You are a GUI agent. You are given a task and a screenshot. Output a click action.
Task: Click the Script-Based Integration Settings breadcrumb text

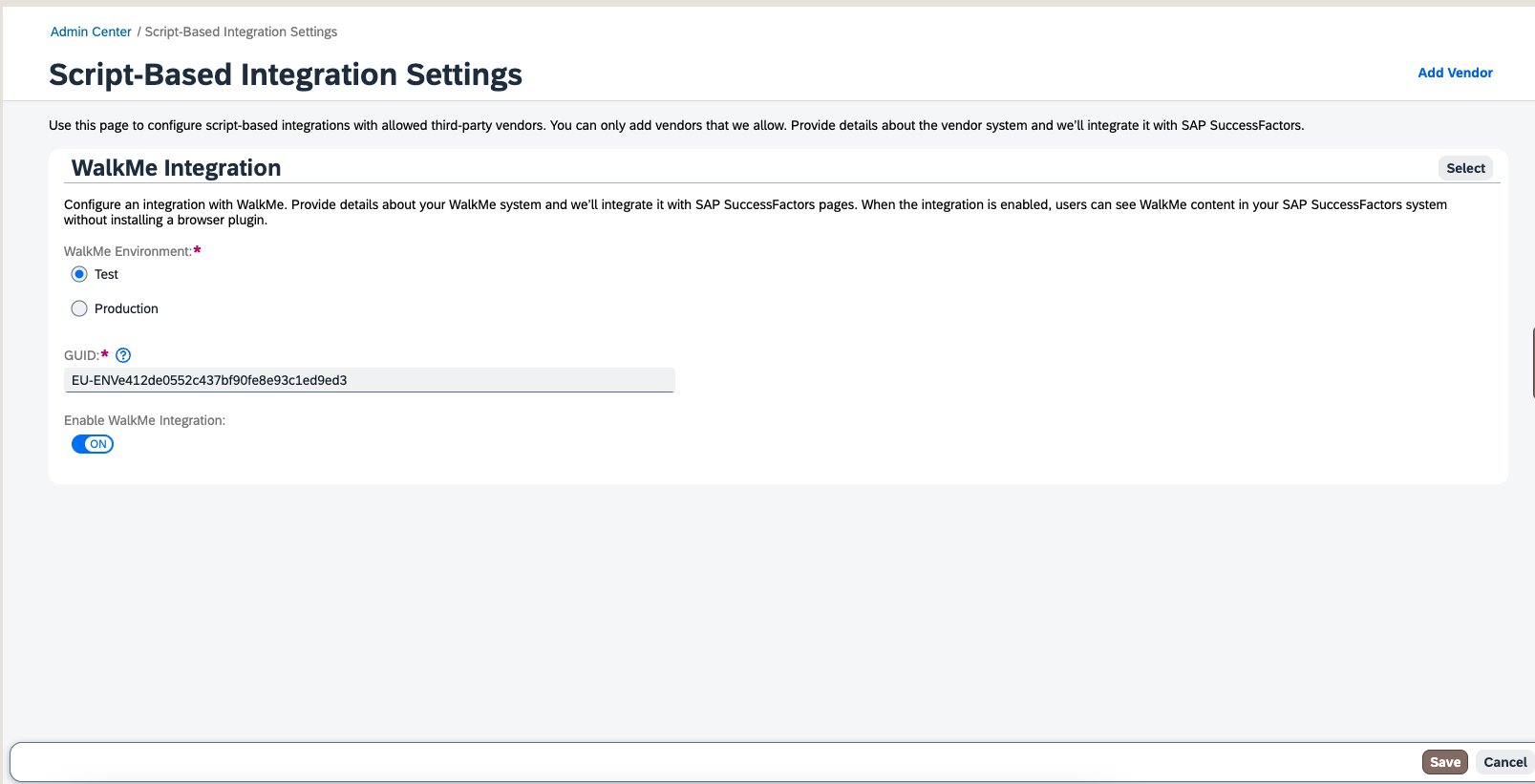241,32
